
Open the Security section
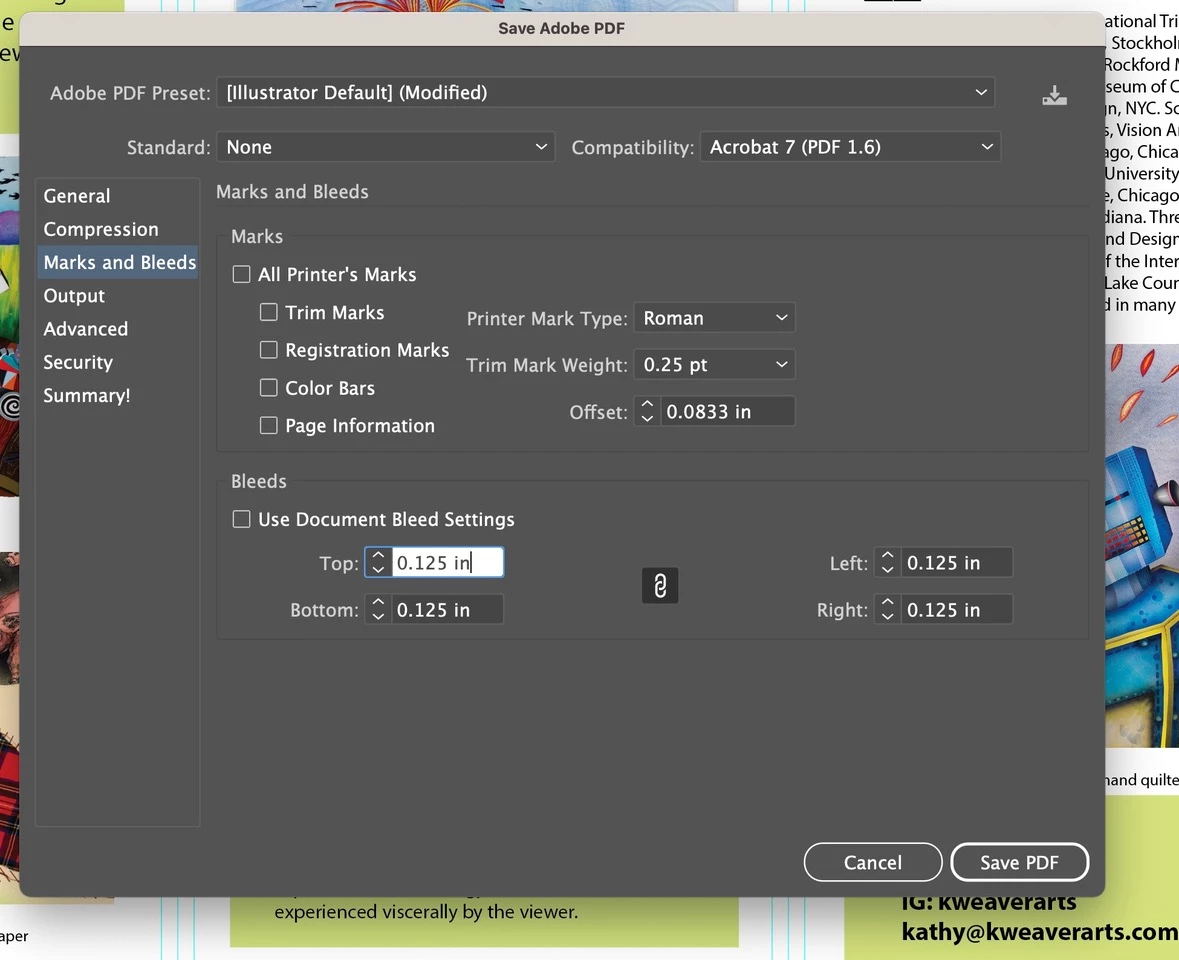[x=118, y=362]
